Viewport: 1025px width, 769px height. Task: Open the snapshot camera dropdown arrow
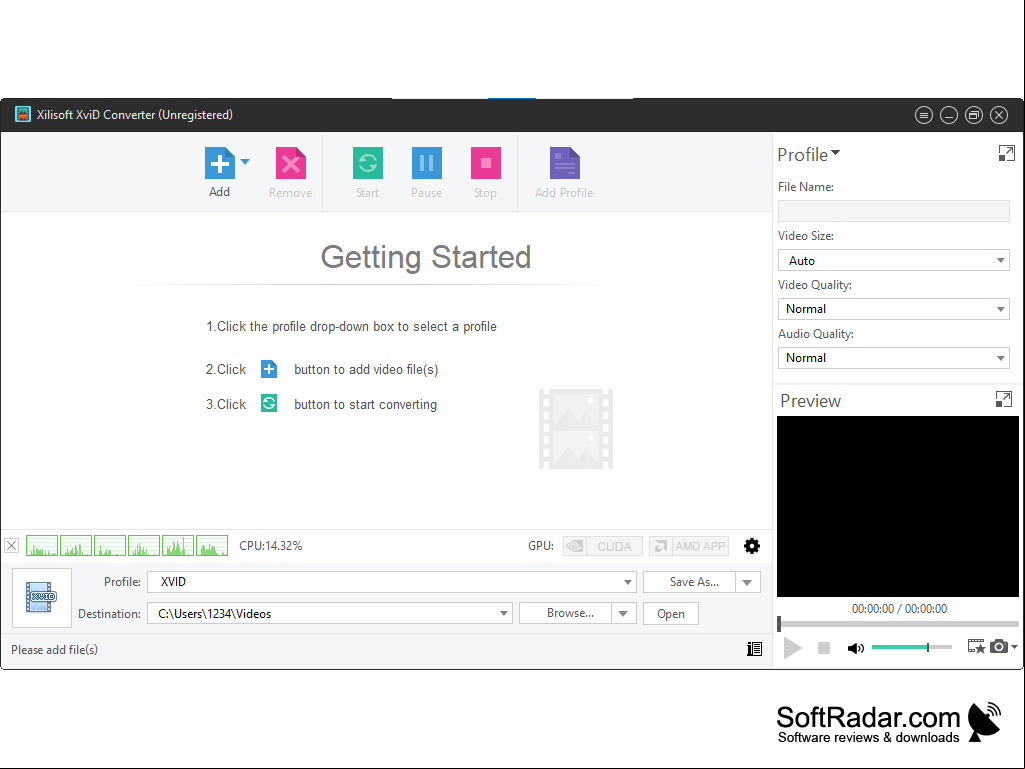pos(1014,646)
